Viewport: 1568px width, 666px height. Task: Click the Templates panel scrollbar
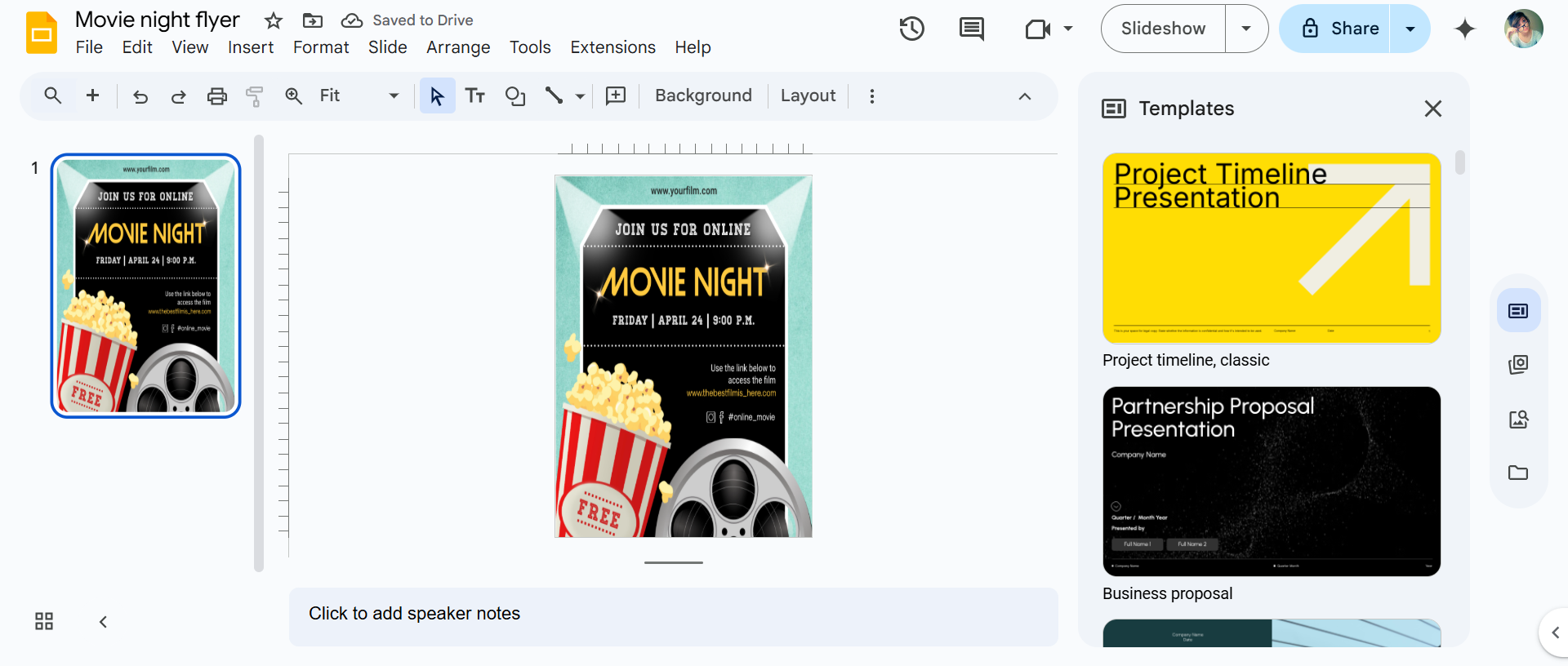click(x=1460, y=162)
